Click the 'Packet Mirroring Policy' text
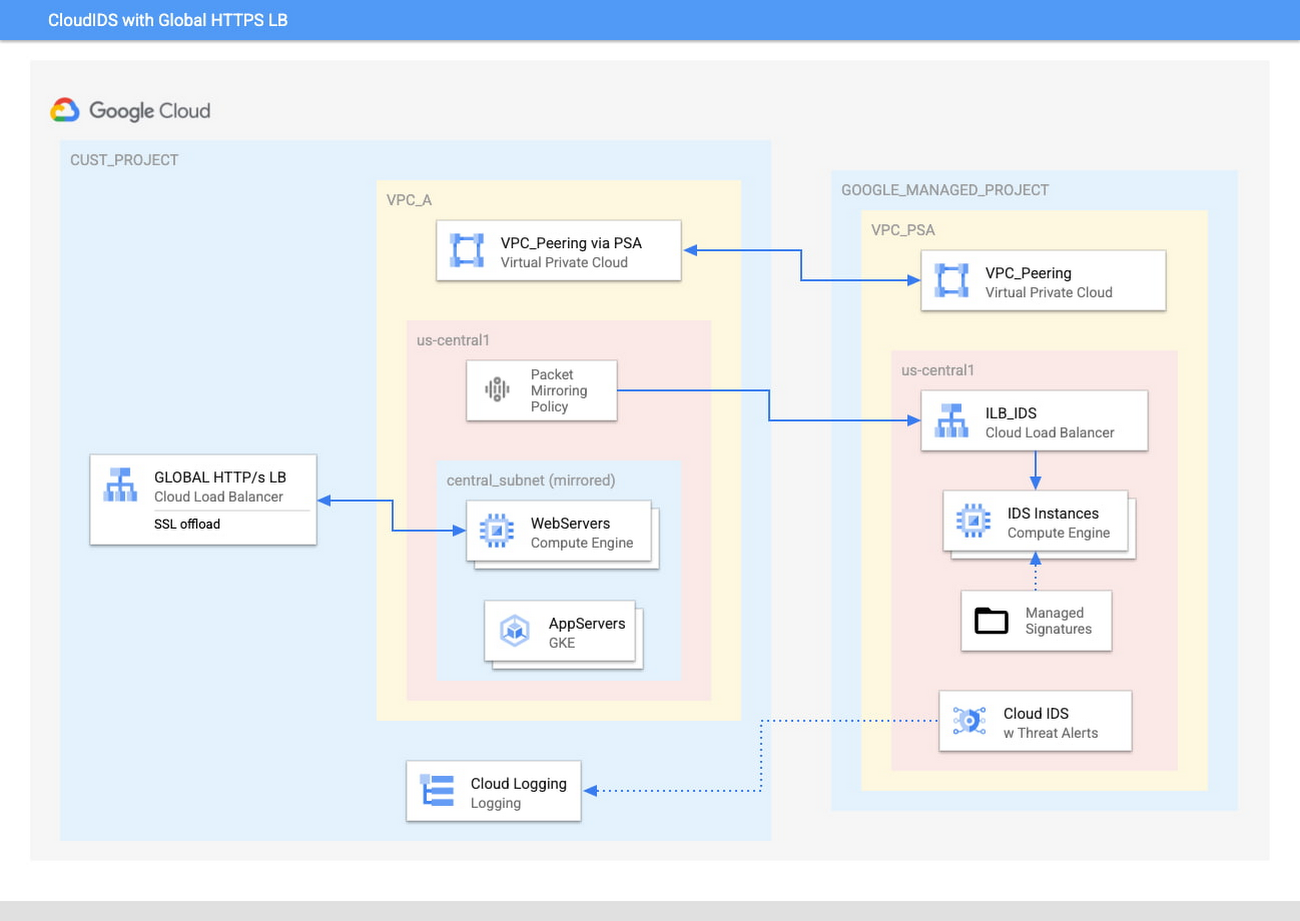1300x921 pixels. click(559, 391)
